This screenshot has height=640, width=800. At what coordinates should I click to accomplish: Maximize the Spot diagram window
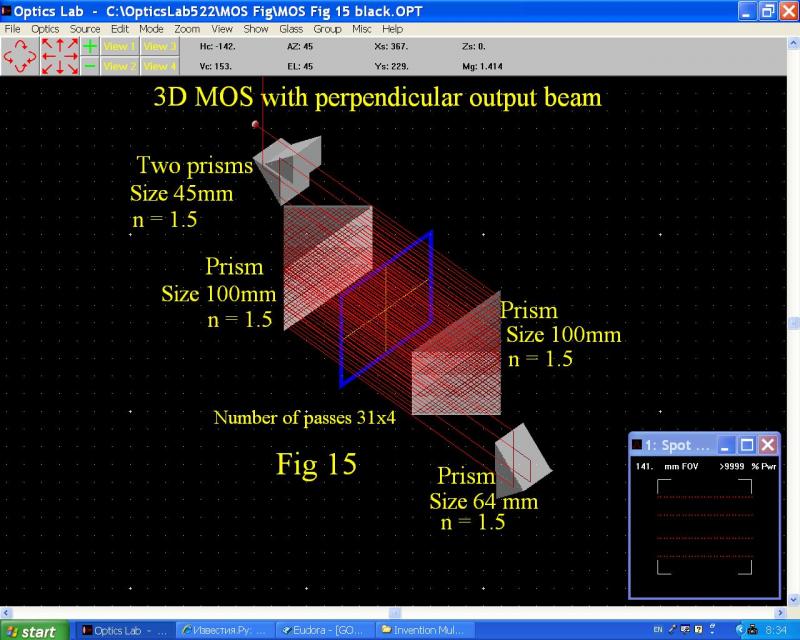[747, 444]
